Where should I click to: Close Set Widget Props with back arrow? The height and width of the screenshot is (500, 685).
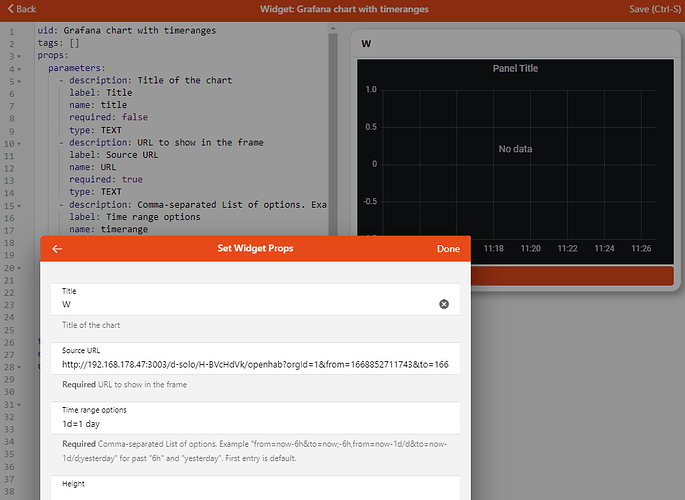(x=57, y=248)
